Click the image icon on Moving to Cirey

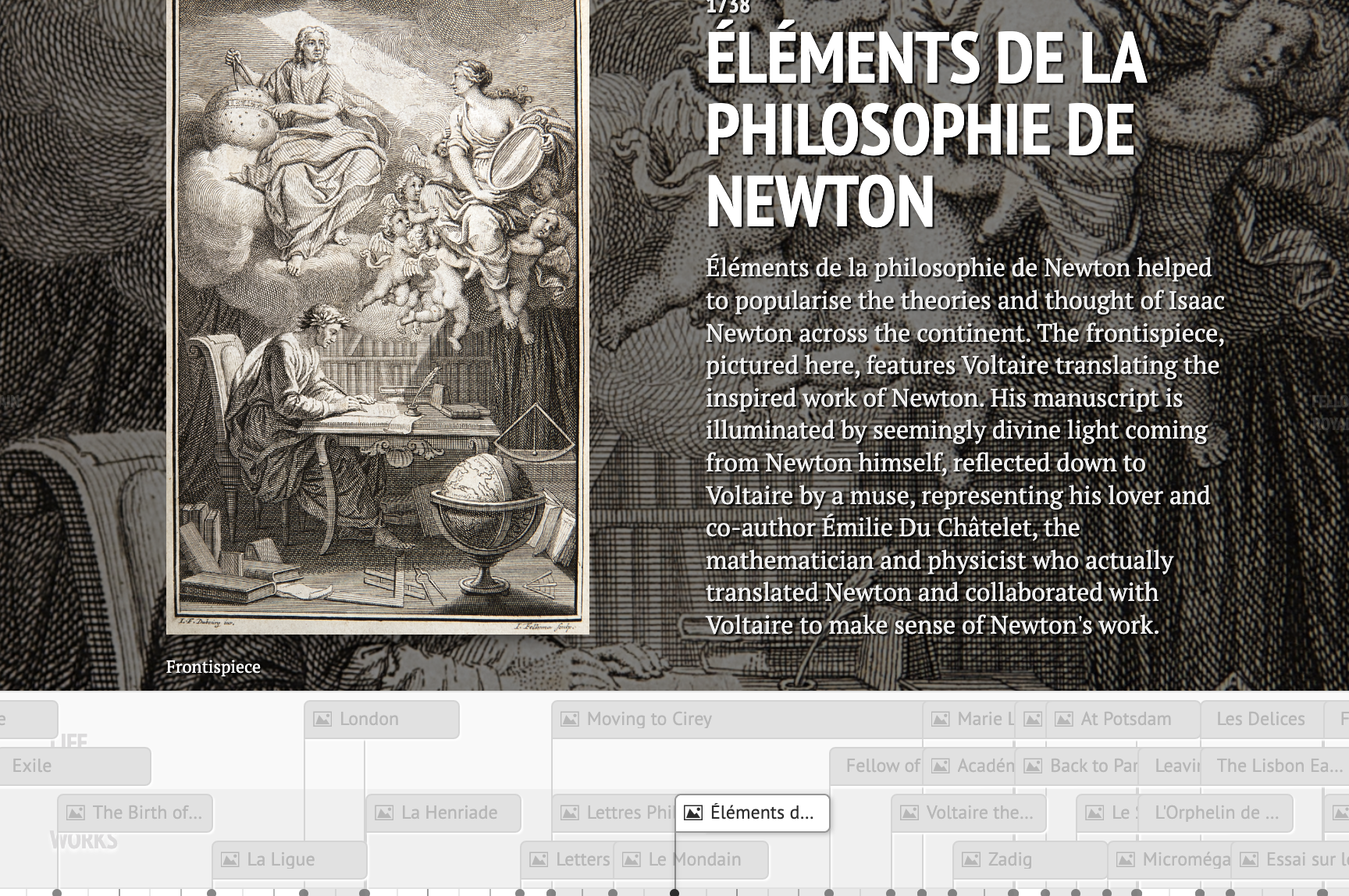point(570,720)
